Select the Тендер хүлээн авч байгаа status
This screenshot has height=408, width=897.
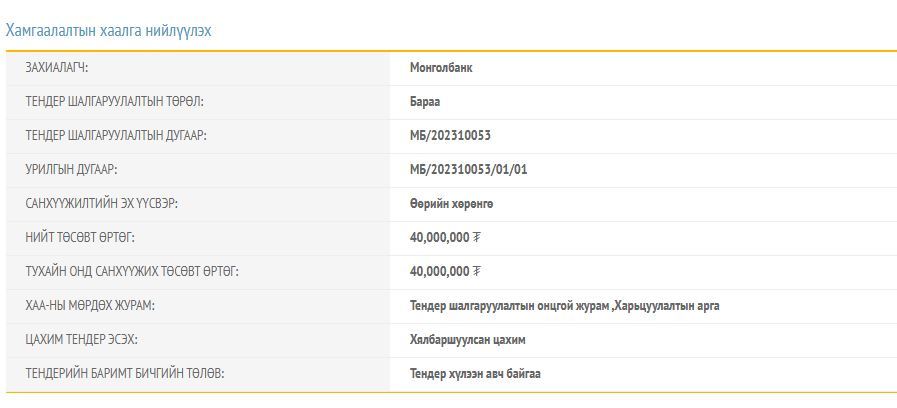point(475,374)
